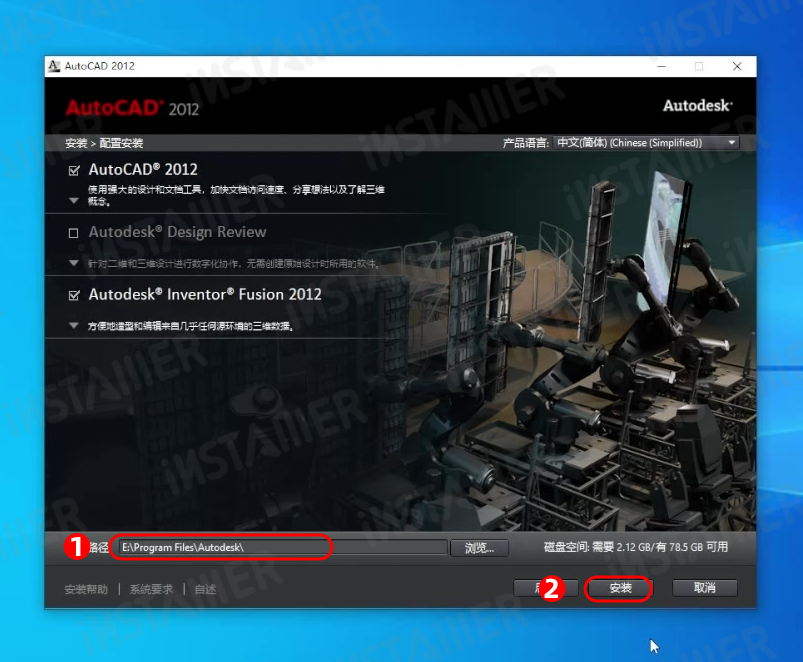Minimize the AutoCAD 2012 installer window
The height and width of the screenshot is (662, 803).
pos(661,67)
